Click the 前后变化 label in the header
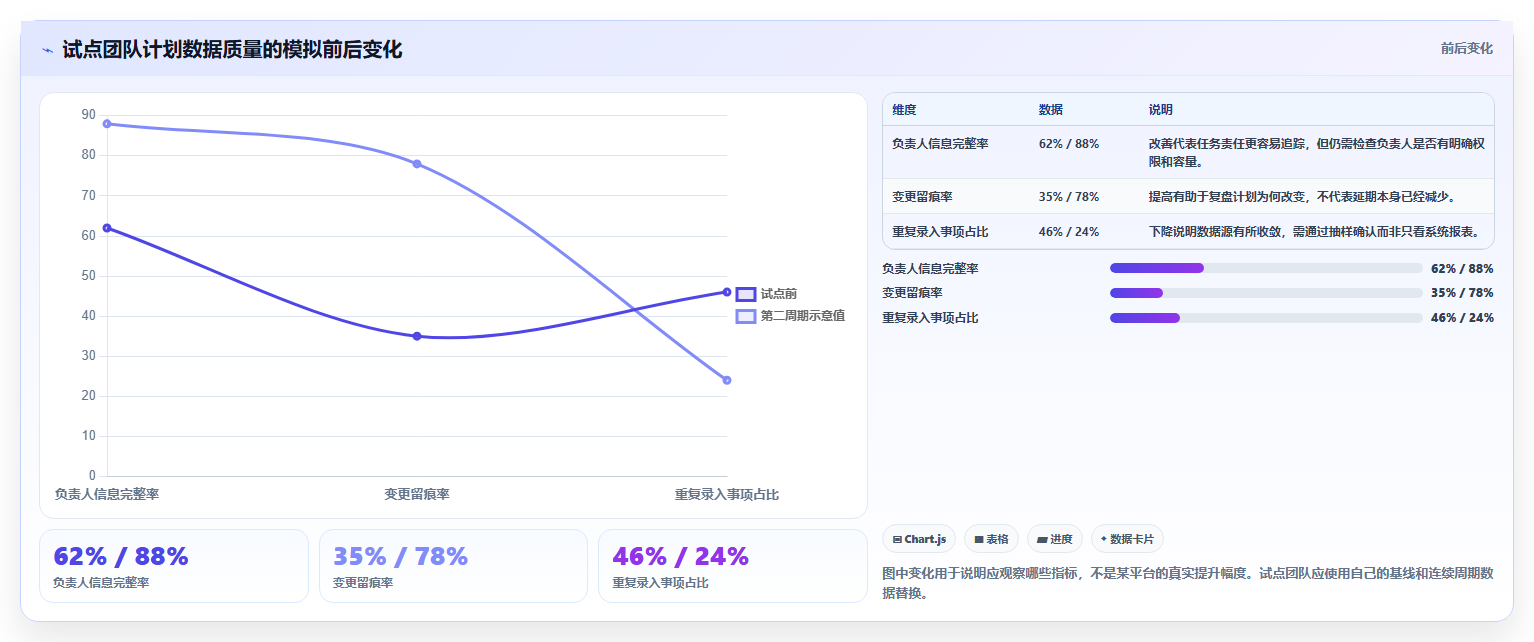 (x=1467, y=48)
